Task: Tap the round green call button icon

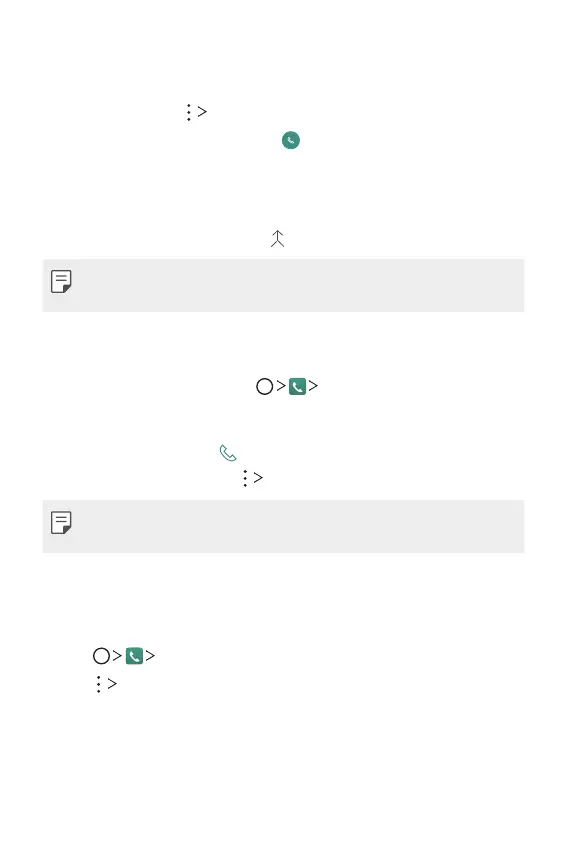Action: click(291, 140)
